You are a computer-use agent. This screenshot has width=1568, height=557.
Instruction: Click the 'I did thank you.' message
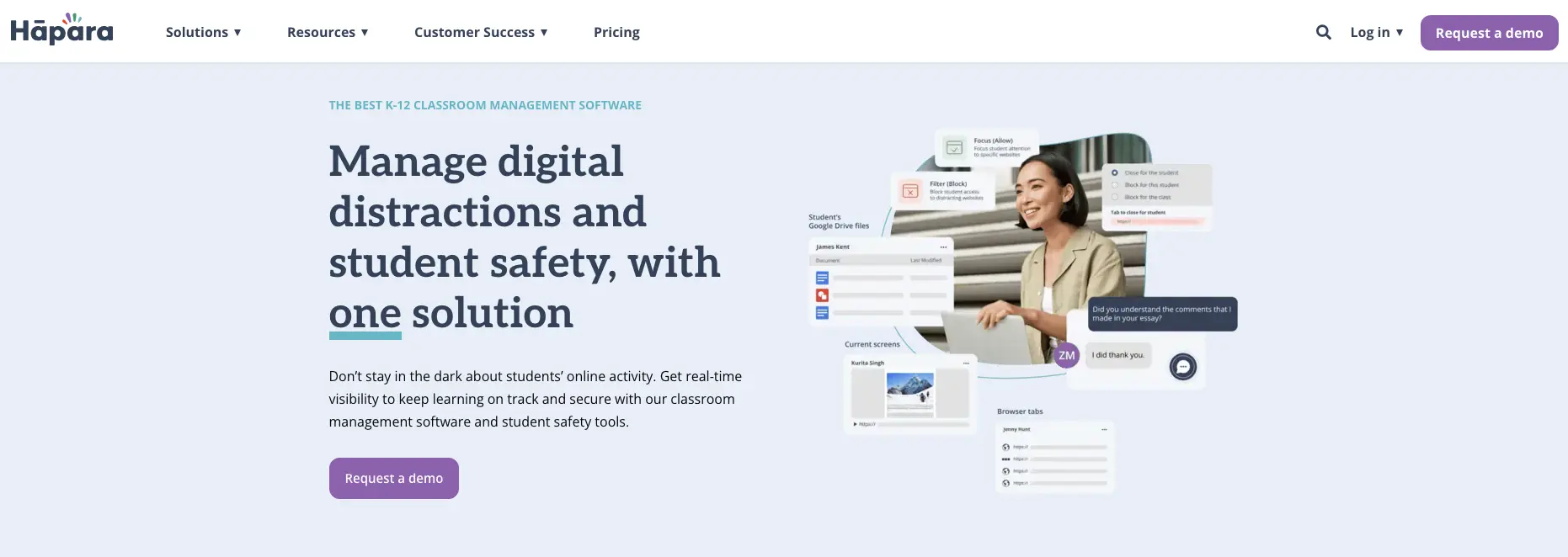pyautogui.click(x=1118, y=355)
